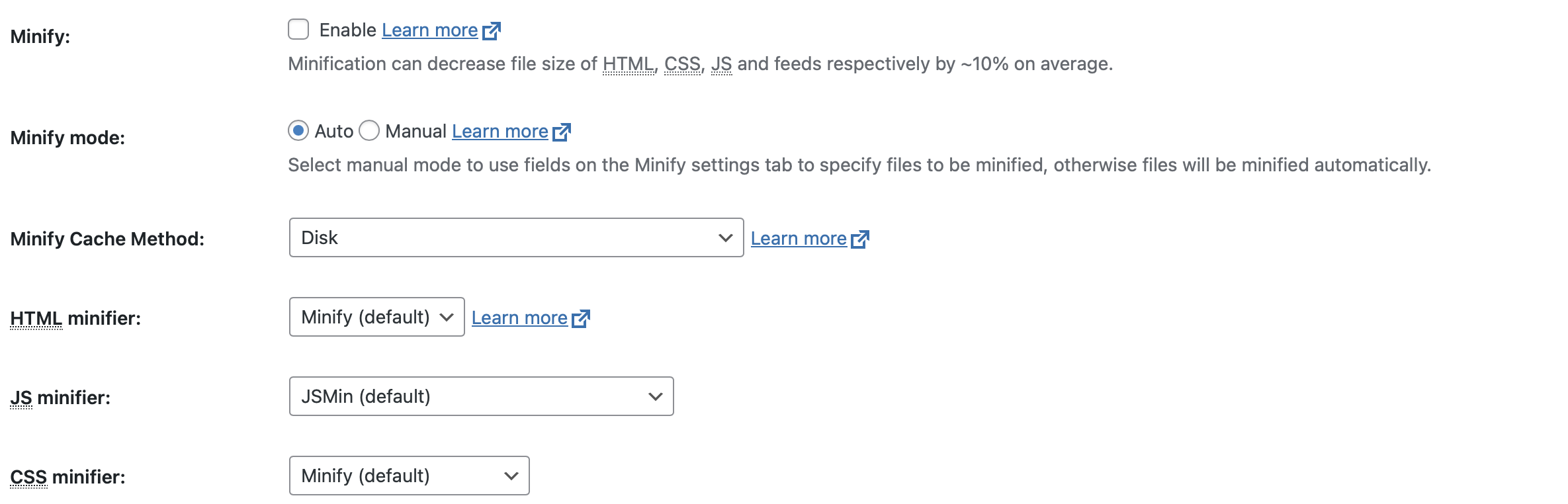The image size is (1568, 504).
Task: Click the Manual label text
Action: [x=416, y=132]
